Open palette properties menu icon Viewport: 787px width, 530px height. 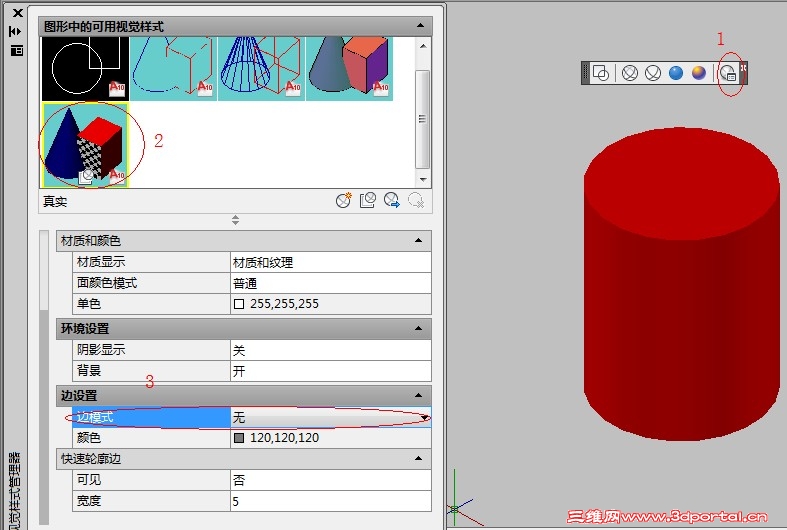(x=17, y=50)
